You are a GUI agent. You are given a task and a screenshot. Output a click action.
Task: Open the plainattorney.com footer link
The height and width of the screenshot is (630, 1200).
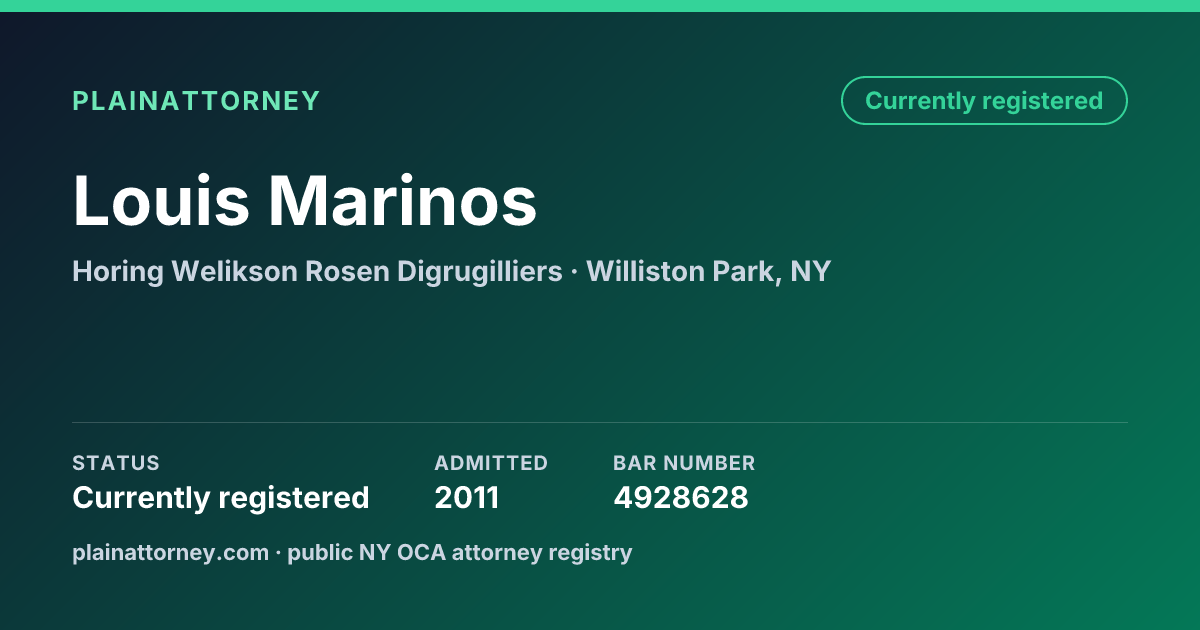(x=171, y=552)
